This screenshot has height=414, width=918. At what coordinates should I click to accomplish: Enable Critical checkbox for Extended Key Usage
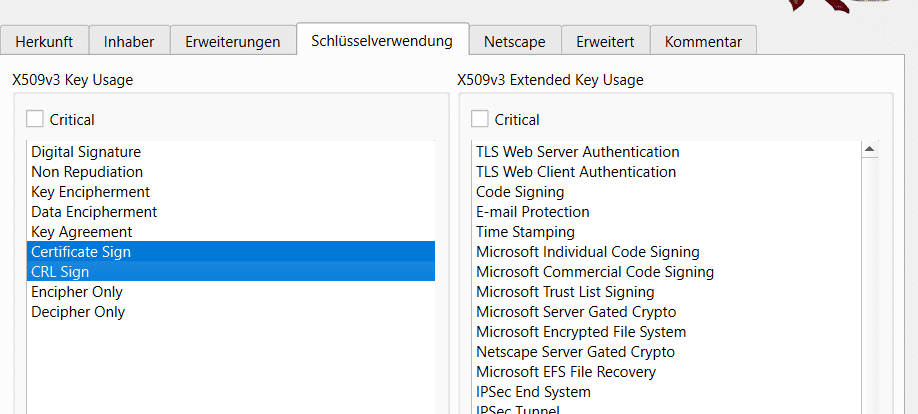click(x=480, y=119)
